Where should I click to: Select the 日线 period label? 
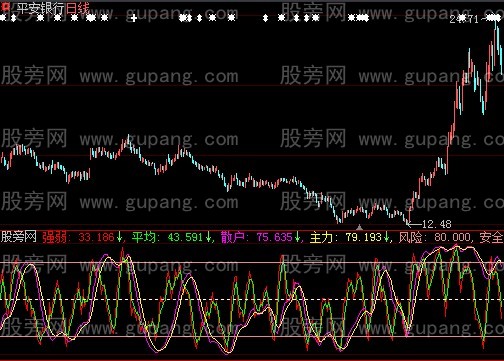click(x=77, y=8)
